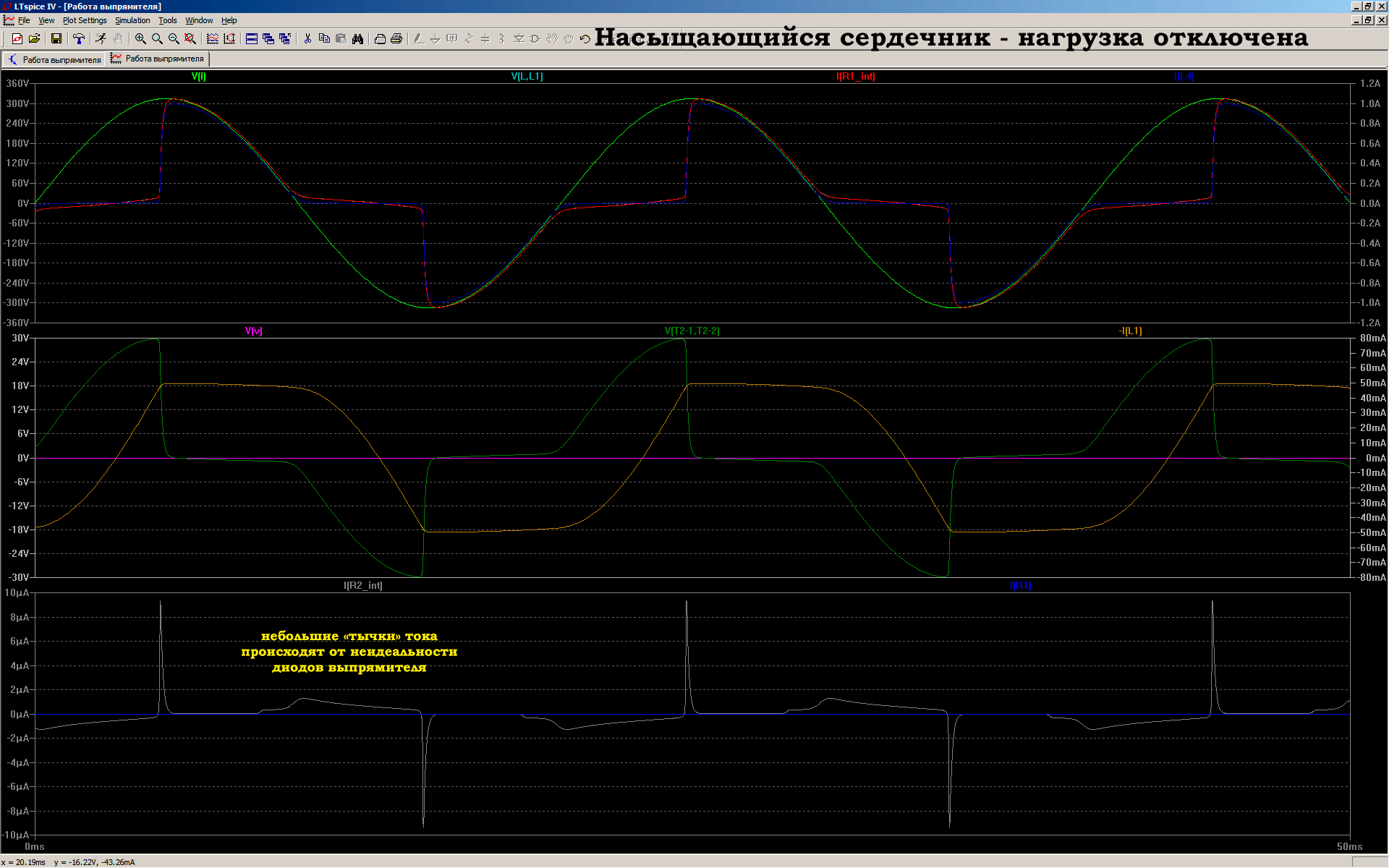Tile windows with the toolbar icon
This screenshot has width=1389, height=868.
(x=252, y=39)
